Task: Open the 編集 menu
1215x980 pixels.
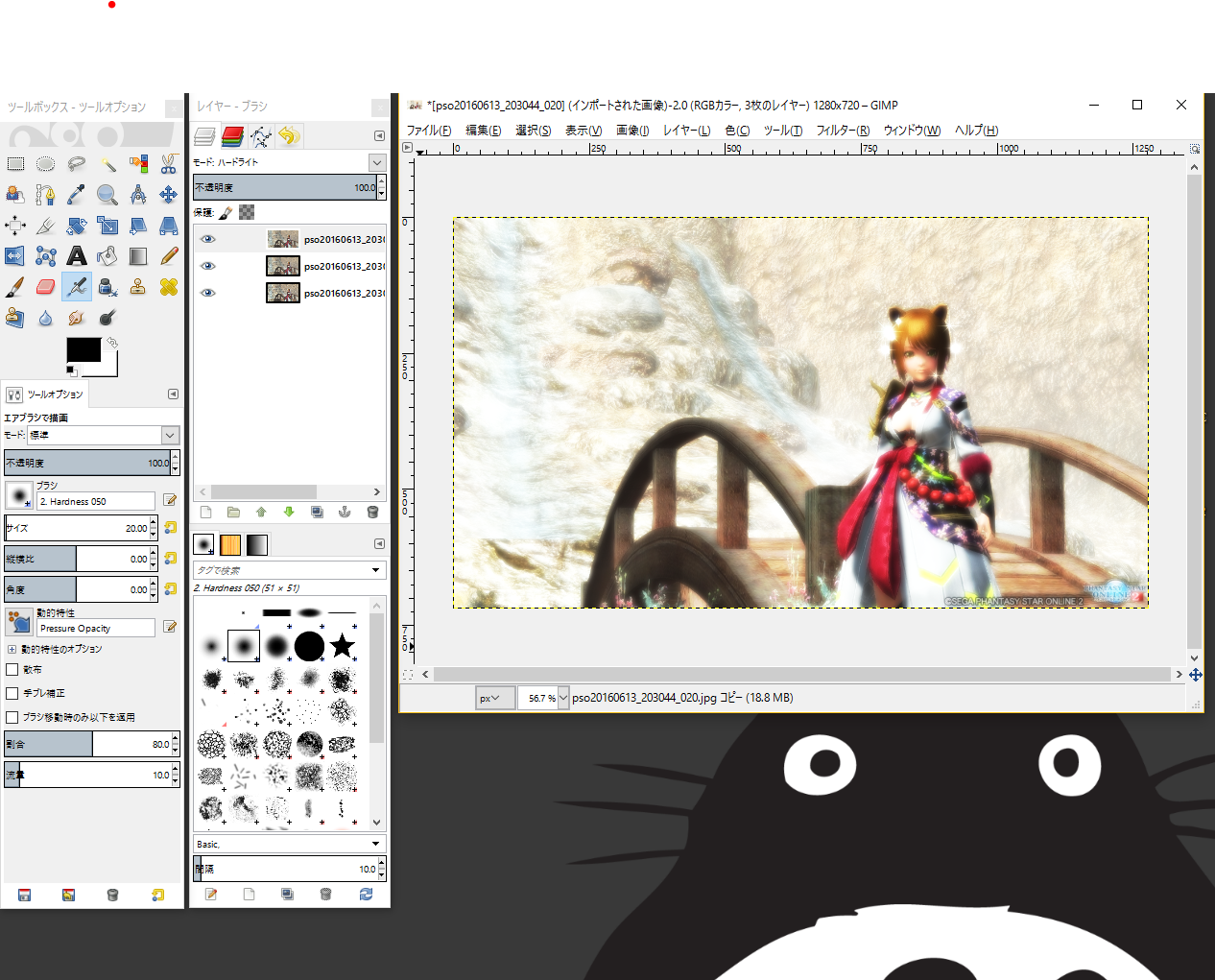Action: pos(483,131)
